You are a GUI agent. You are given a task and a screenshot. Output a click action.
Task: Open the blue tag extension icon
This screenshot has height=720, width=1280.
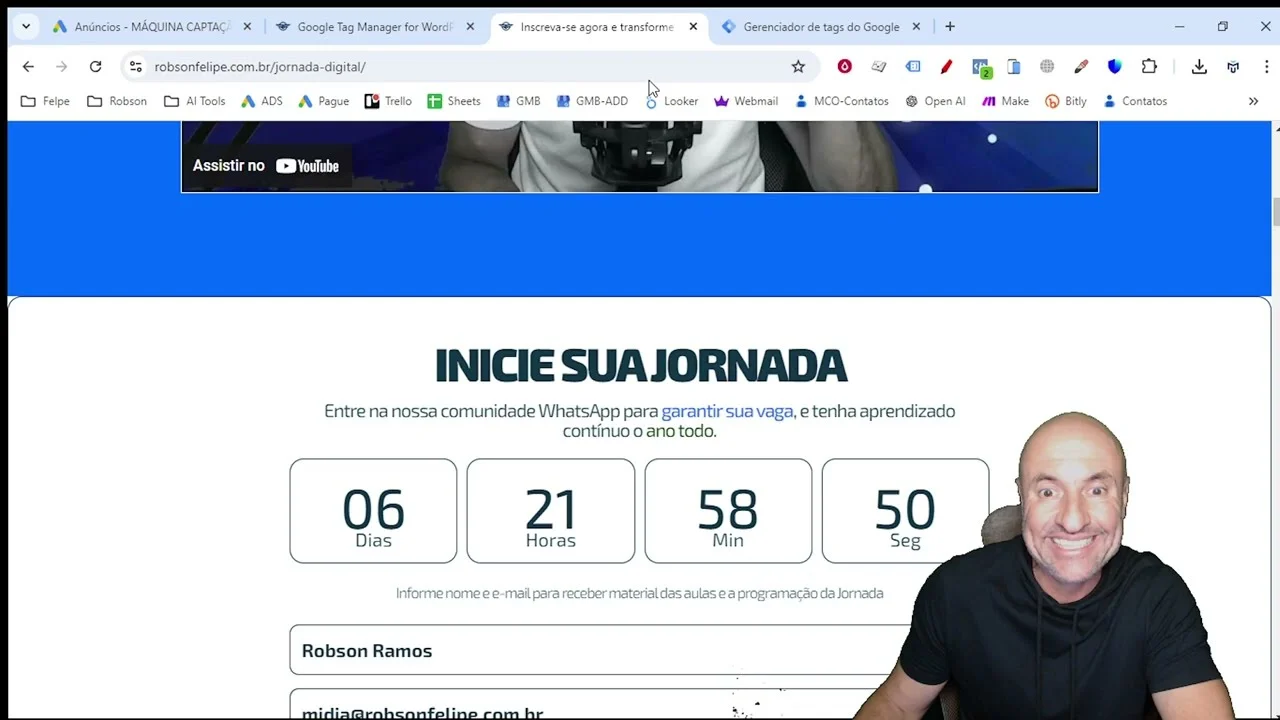913,67
